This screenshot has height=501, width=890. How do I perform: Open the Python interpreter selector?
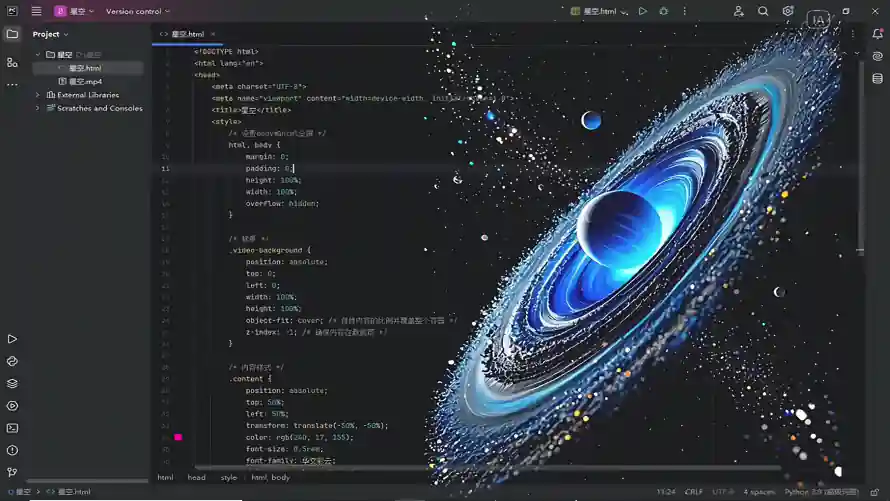821,492
